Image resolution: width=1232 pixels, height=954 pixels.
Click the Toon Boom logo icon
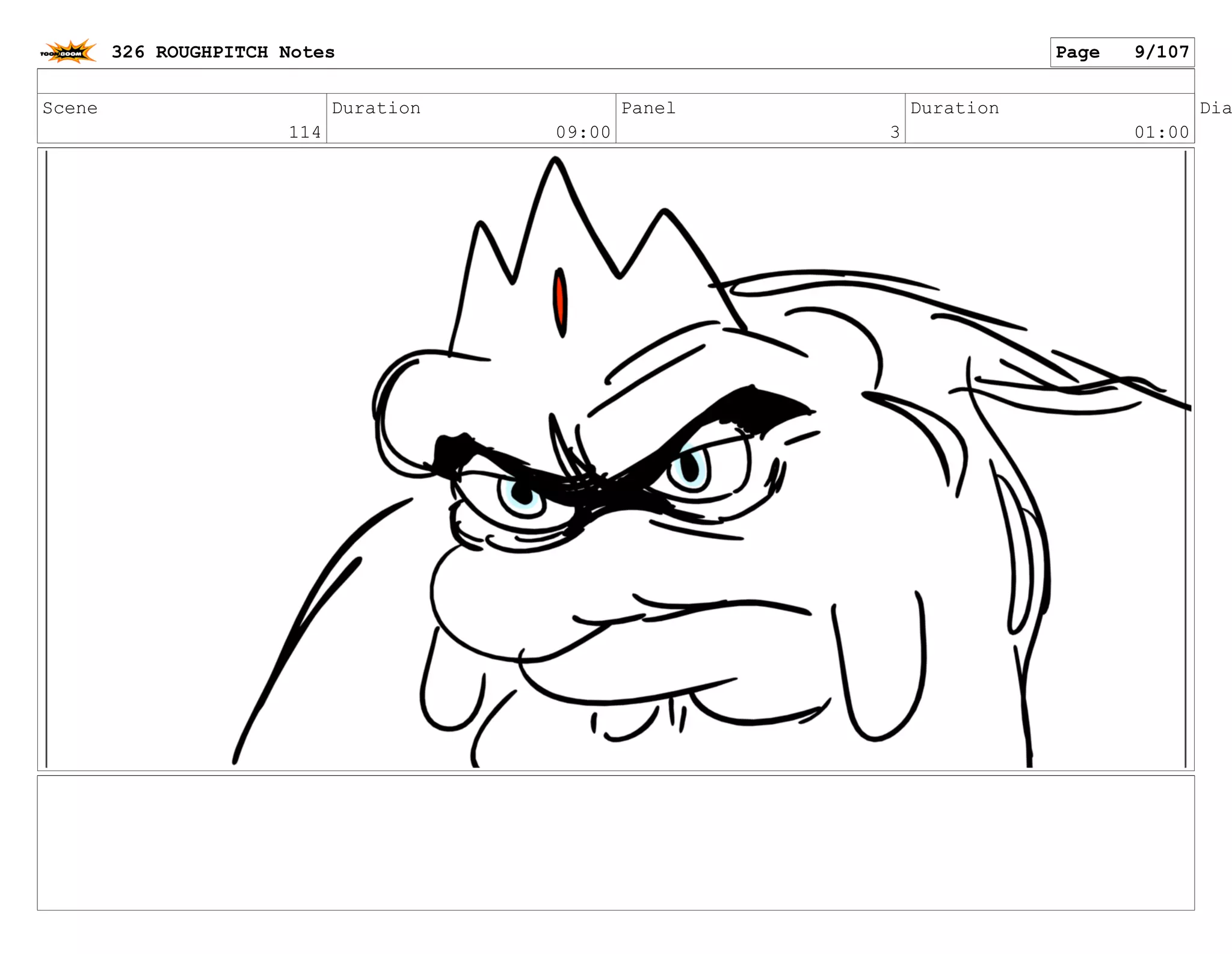pyautogui.click(x=68, y=52)
